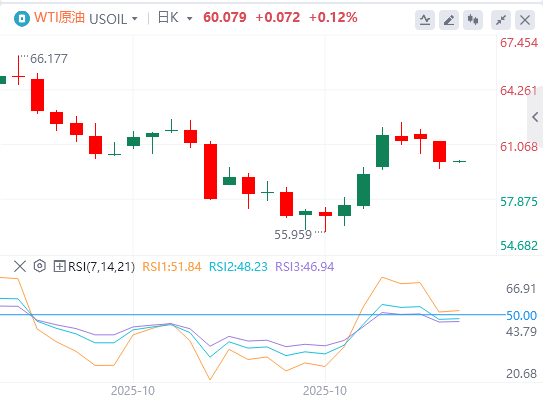Expand the side panel chevron arrow
The image size is (543, 403).
coord(535,117)
